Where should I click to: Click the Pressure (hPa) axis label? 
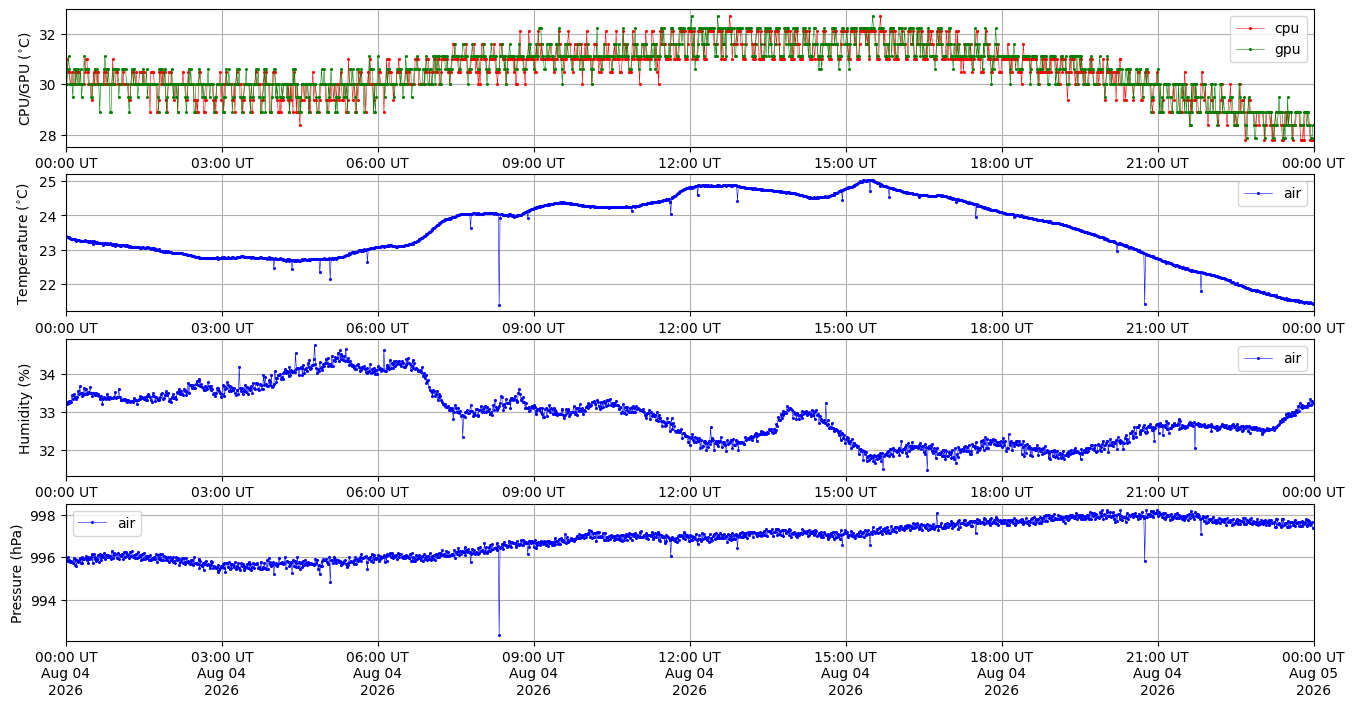(17, 572)
